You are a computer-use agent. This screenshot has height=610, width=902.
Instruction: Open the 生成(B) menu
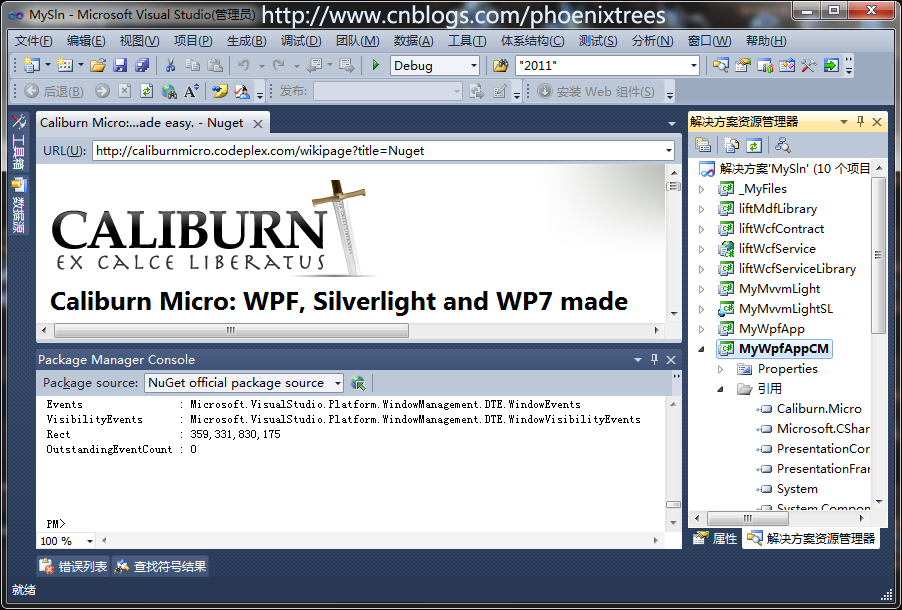tap(246, 41)
